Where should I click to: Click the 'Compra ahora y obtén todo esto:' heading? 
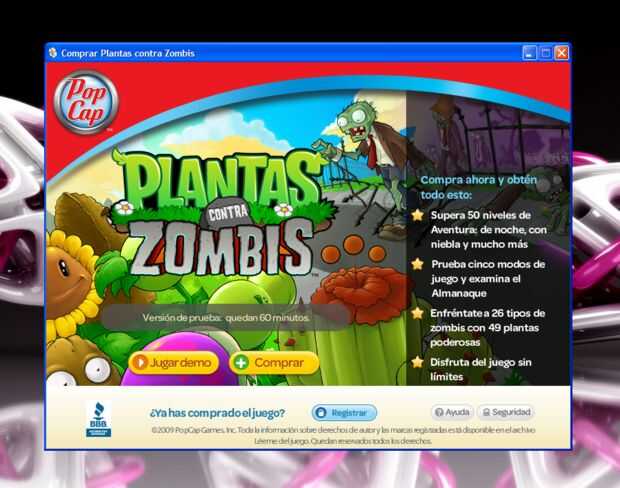coord(478,187)
